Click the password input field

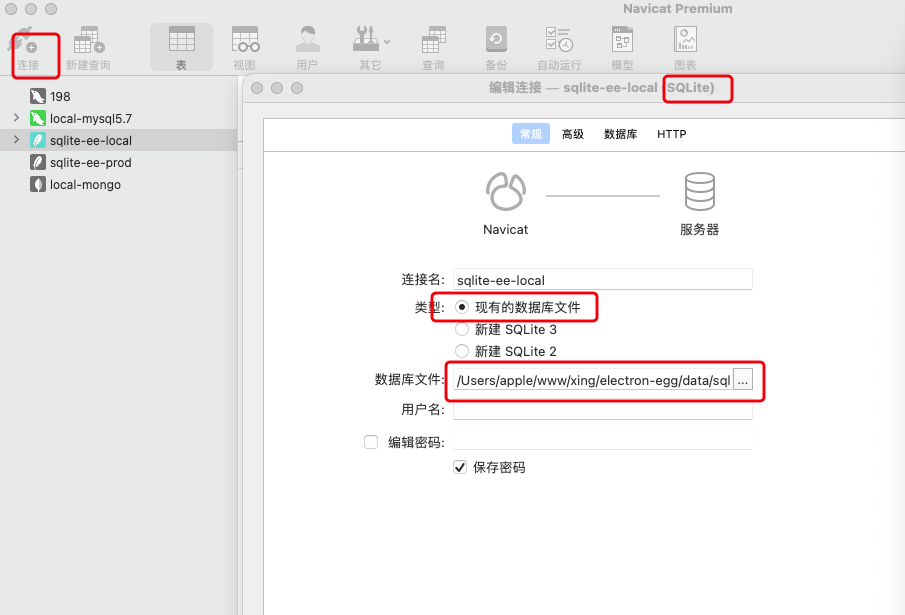pos(603,440)
